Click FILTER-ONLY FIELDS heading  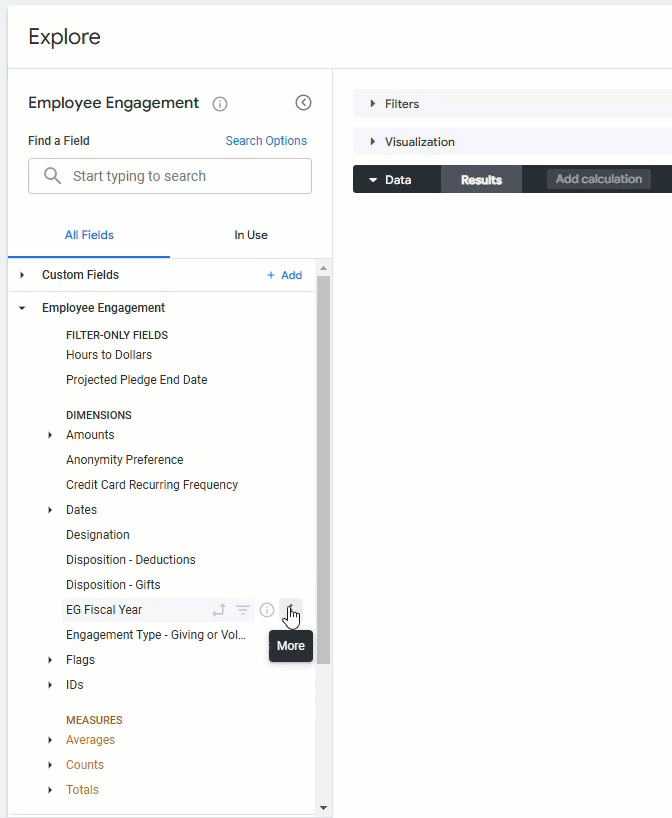click(117, 335)
